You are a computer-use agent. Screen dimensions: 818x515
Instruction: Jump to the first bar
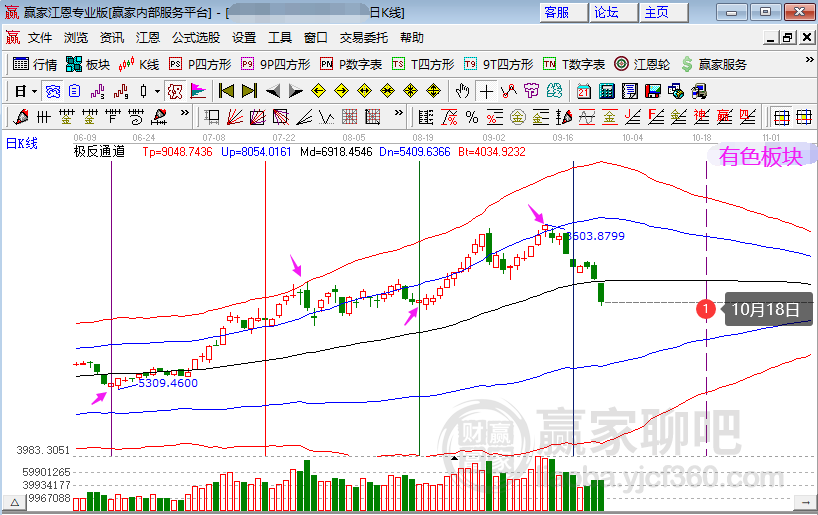226,91
